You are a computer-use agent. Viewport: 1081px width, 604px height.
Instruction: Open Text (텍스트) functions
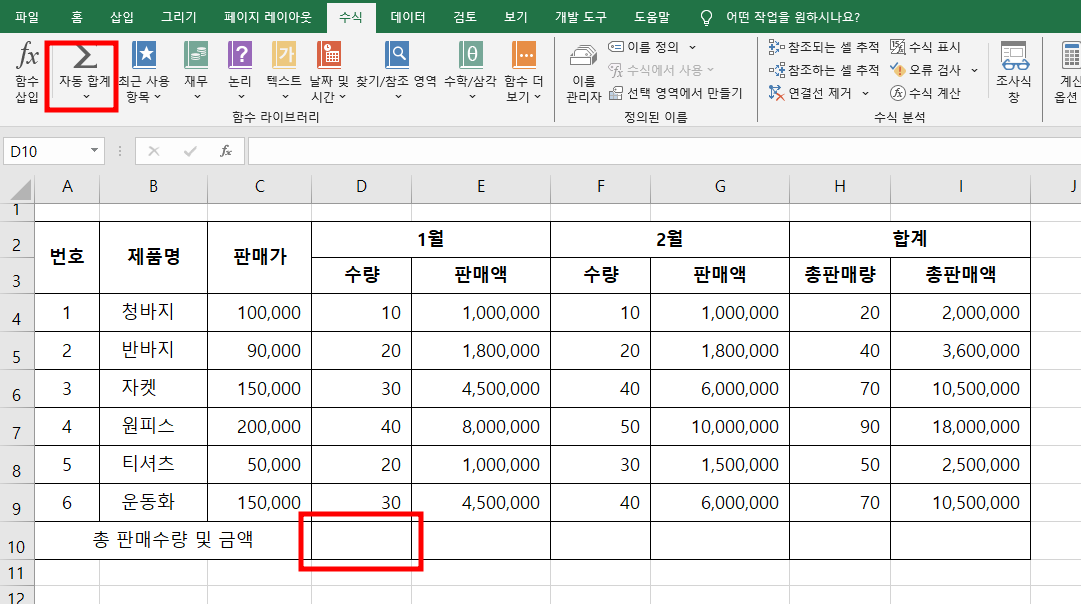tap(284, 72)
